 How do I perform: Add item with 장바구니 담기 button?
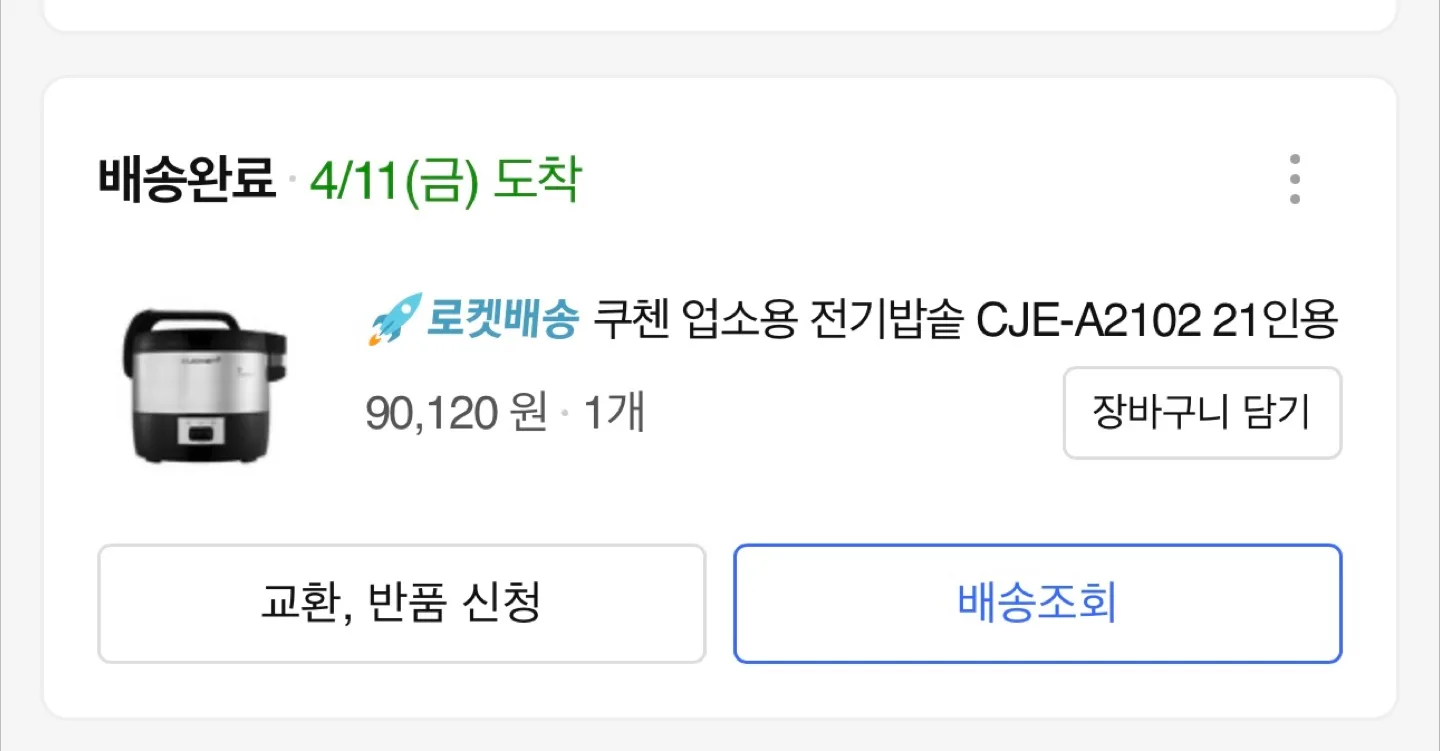[1202, 413]
